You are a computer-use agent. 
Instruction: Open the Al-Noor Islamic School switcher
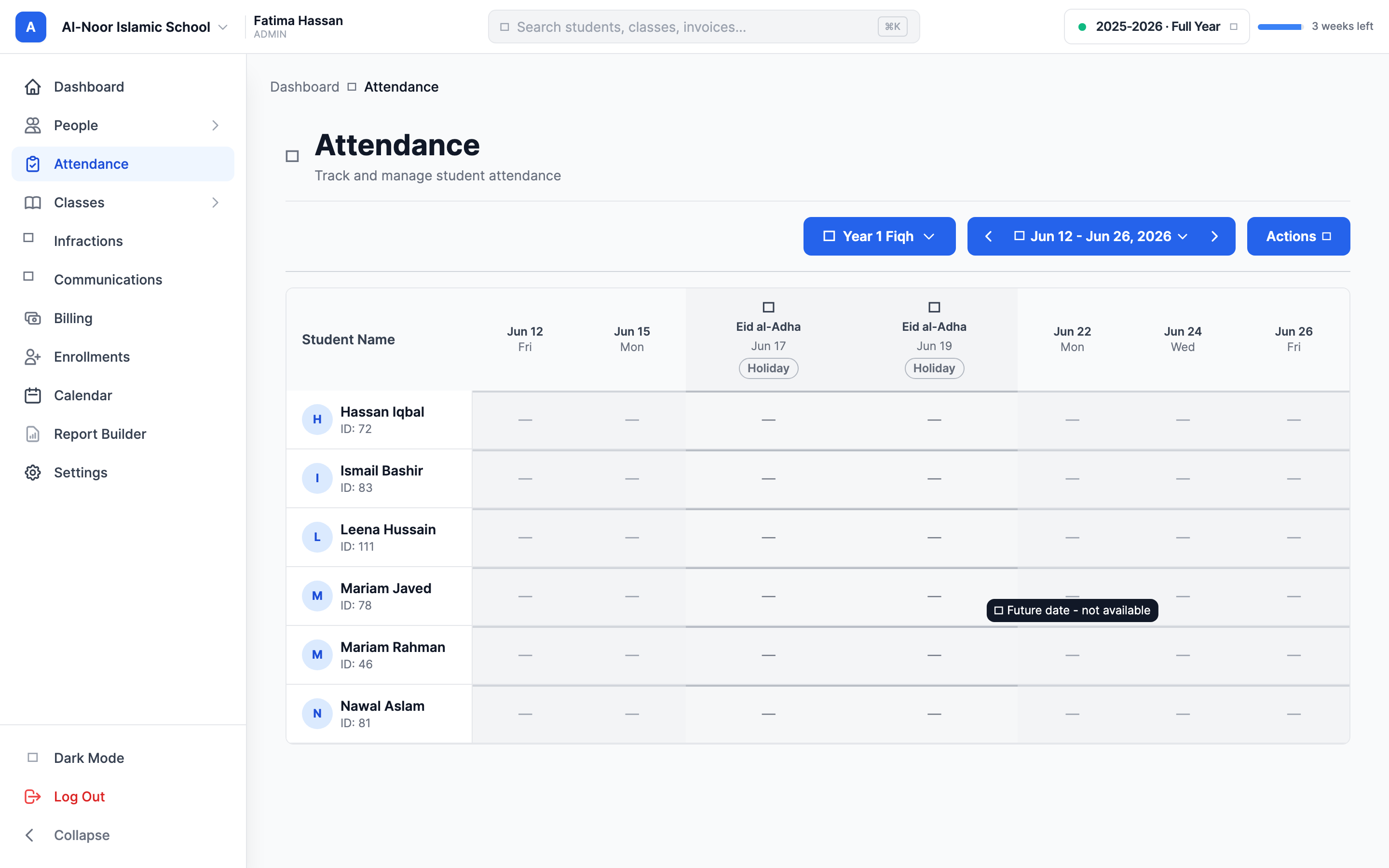coord(145,27)
